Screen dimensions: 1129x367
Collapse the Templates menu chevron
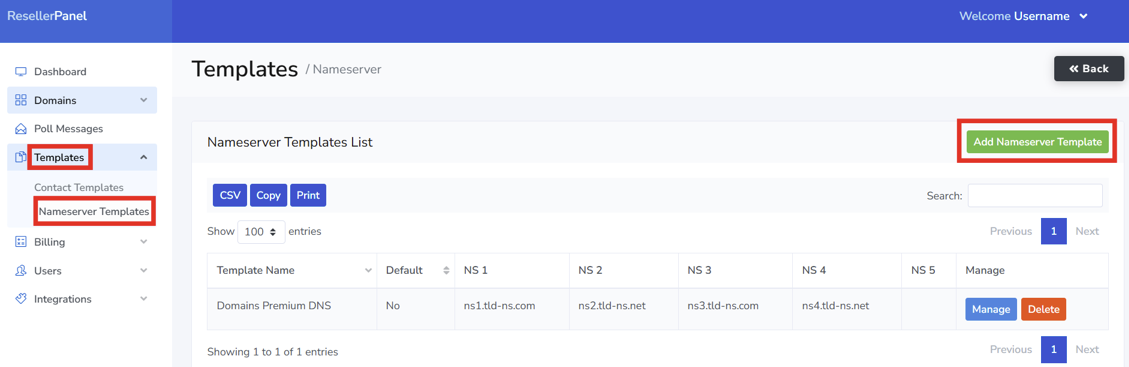click(143, 157)
